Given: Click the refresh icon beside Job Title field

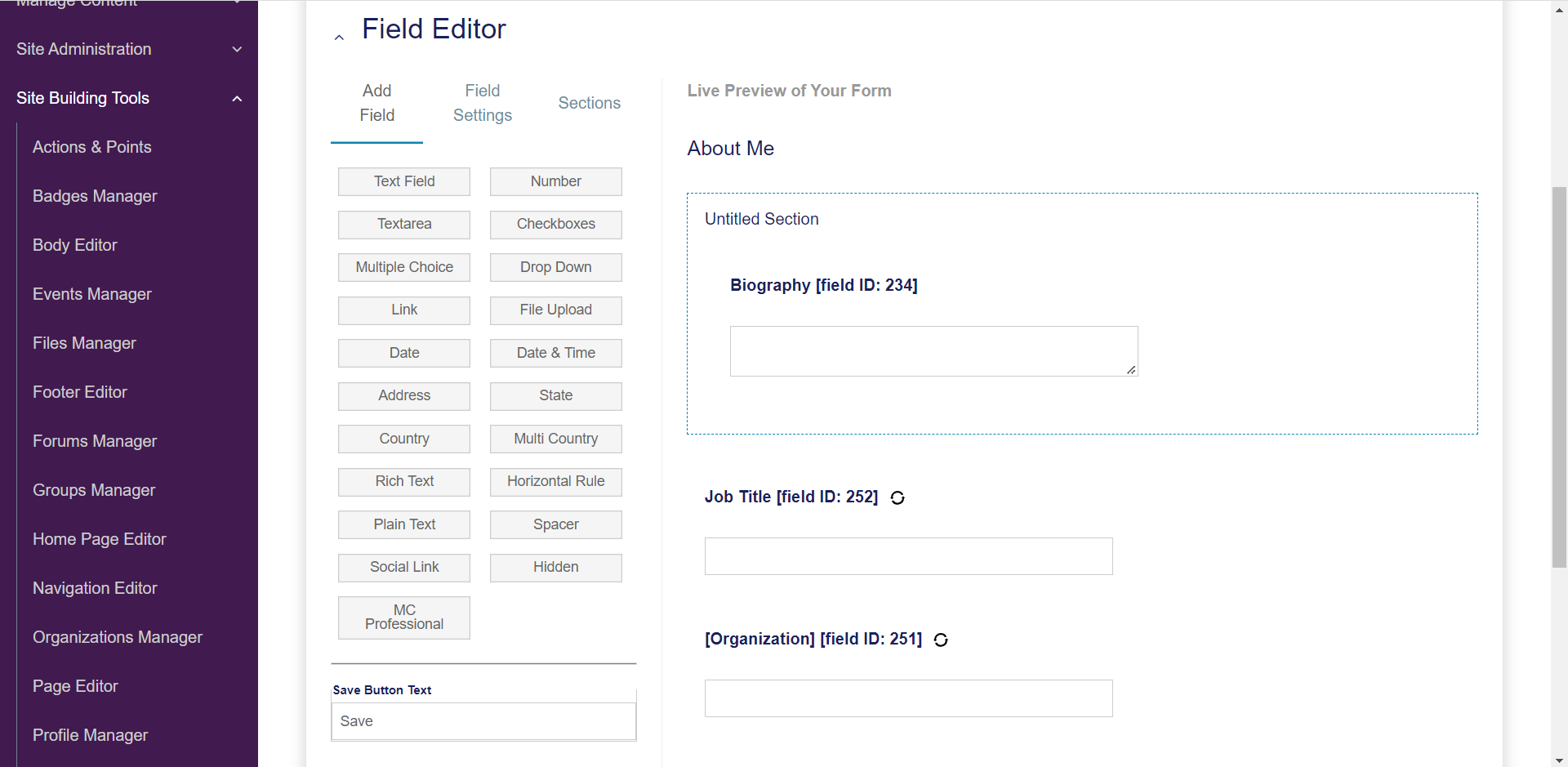Looking at the screenshot, I should [x=898, y=498].
